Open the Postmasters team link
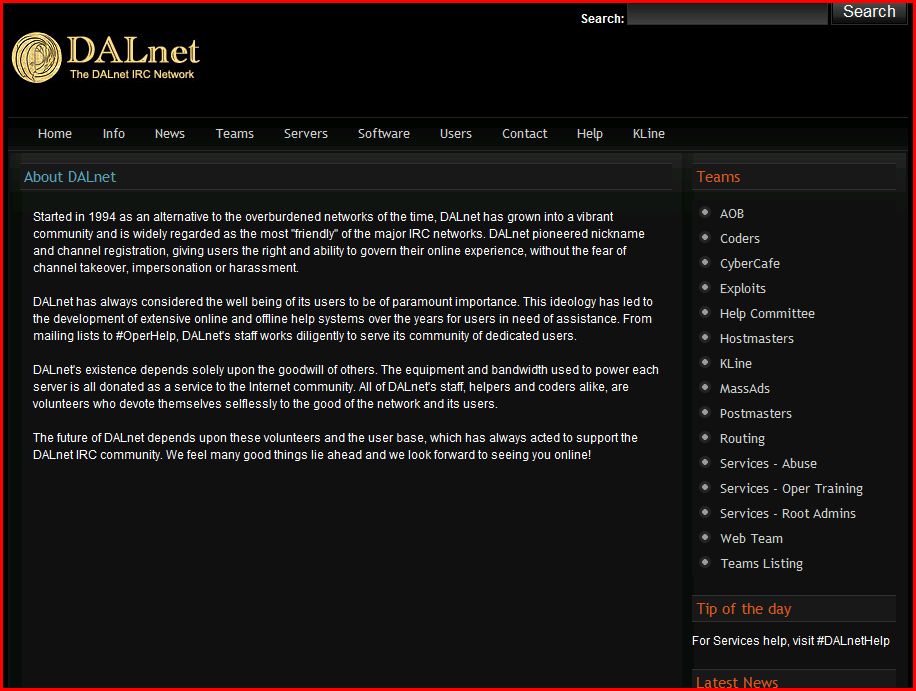 [x=755, y=414]
